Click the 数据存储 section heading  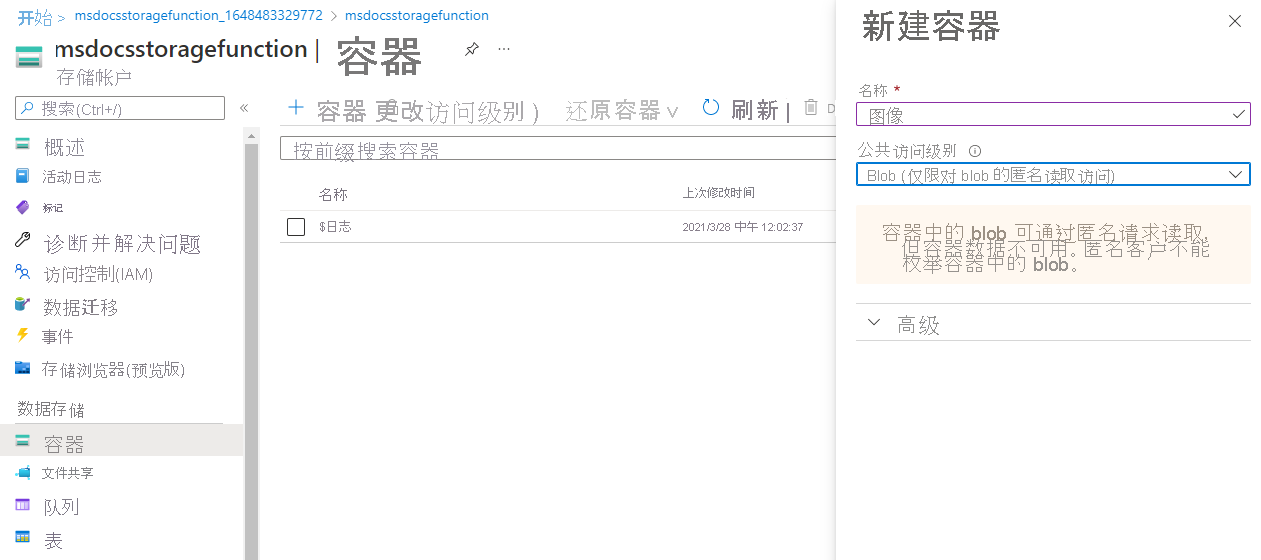51,409
